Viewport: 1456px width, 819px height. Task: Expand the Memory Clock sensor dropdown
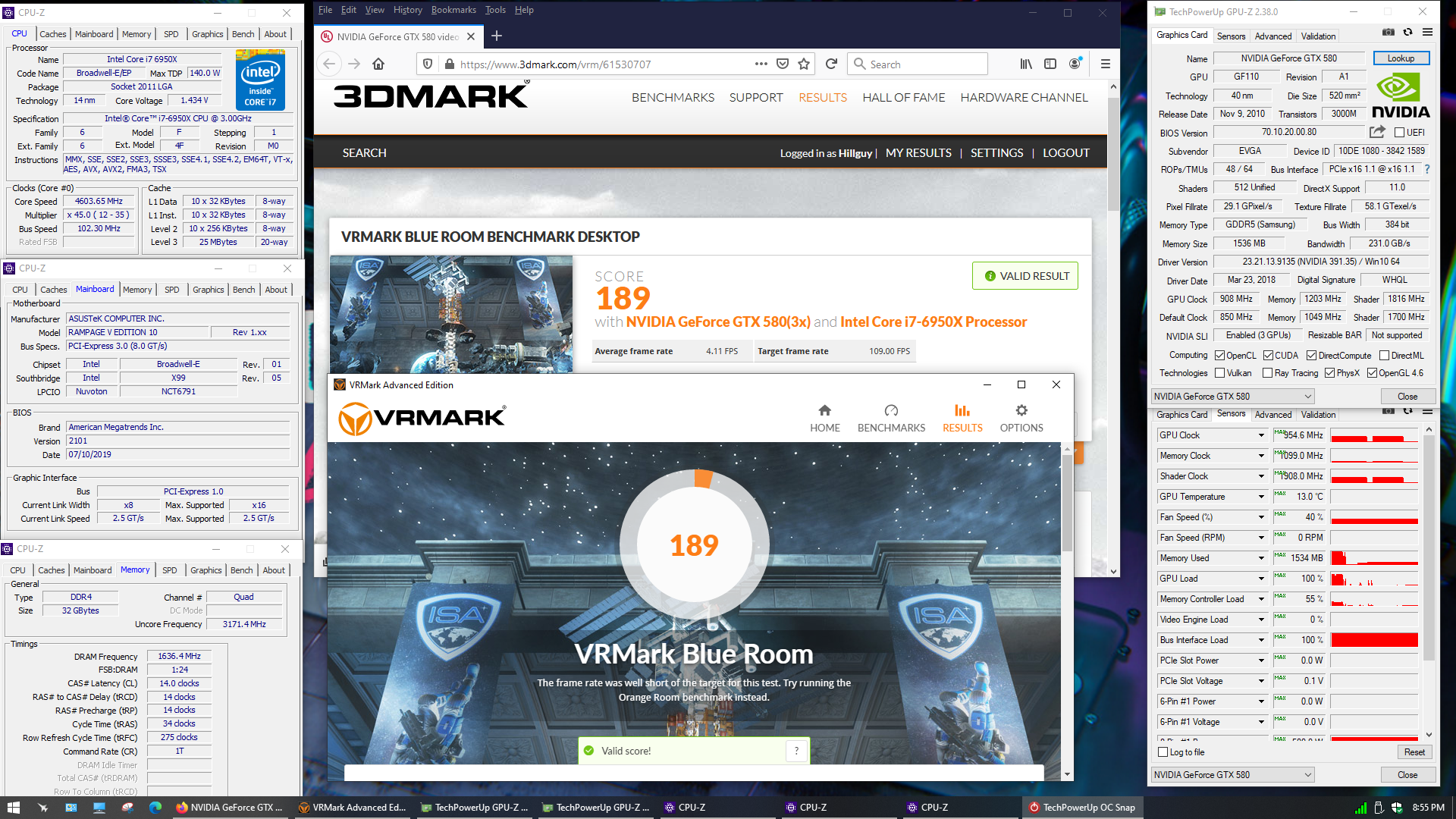tap(1261, 456)
